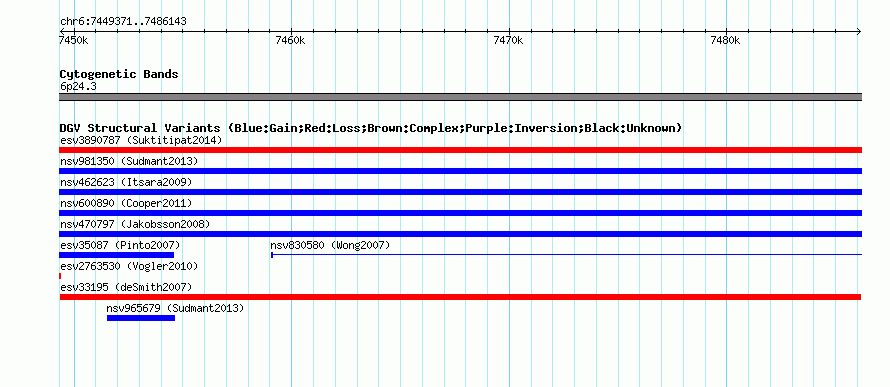The height and width of the screenshot is (387, 890).
Task: Click the chr6:7449371..7486143 coordinate label
Action: (123, 22)
